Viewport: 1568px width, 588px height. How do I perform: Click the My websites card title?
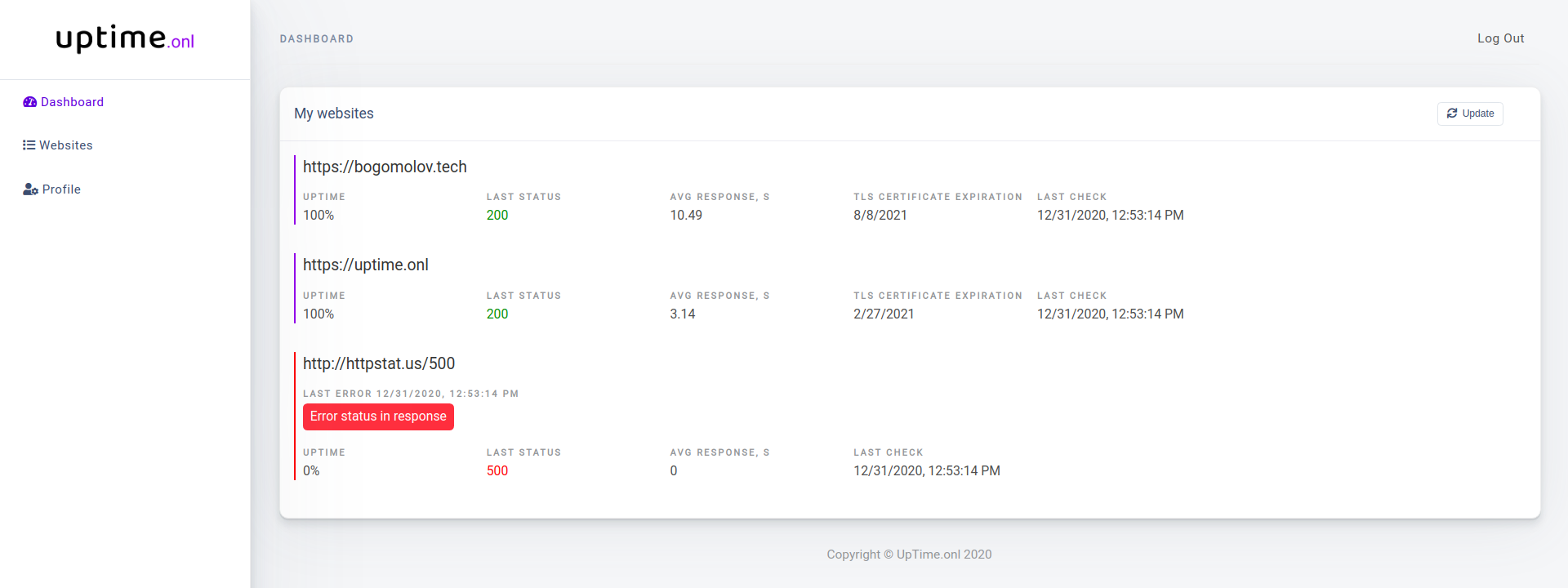click(334, 114)
